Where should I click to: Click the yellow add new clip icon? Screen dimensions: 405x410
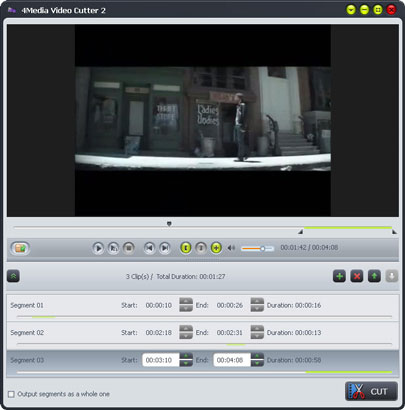coord(216,248)
